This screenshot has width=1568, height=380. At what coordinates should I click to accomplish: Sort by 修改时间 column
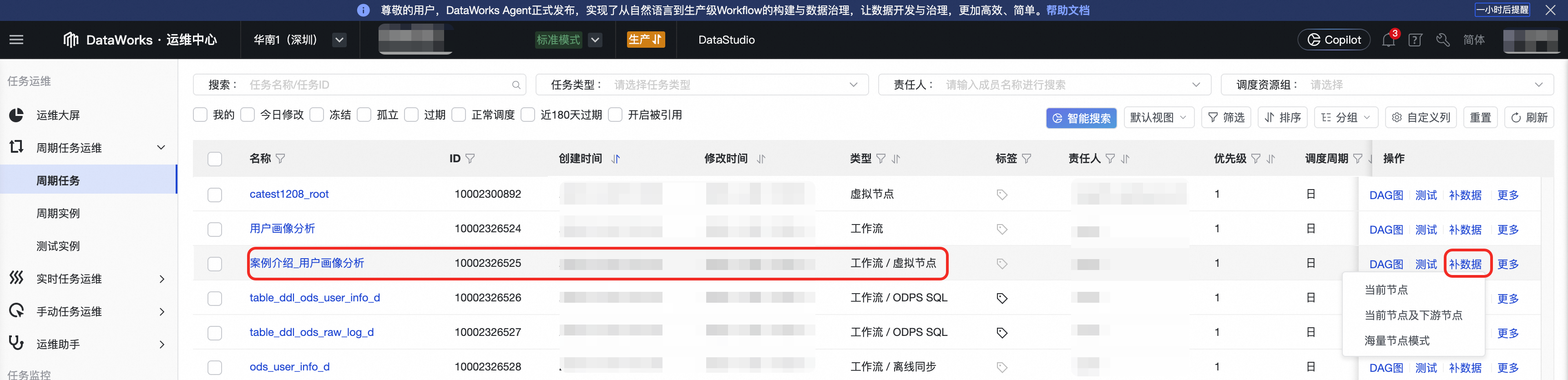click(761, 159)
